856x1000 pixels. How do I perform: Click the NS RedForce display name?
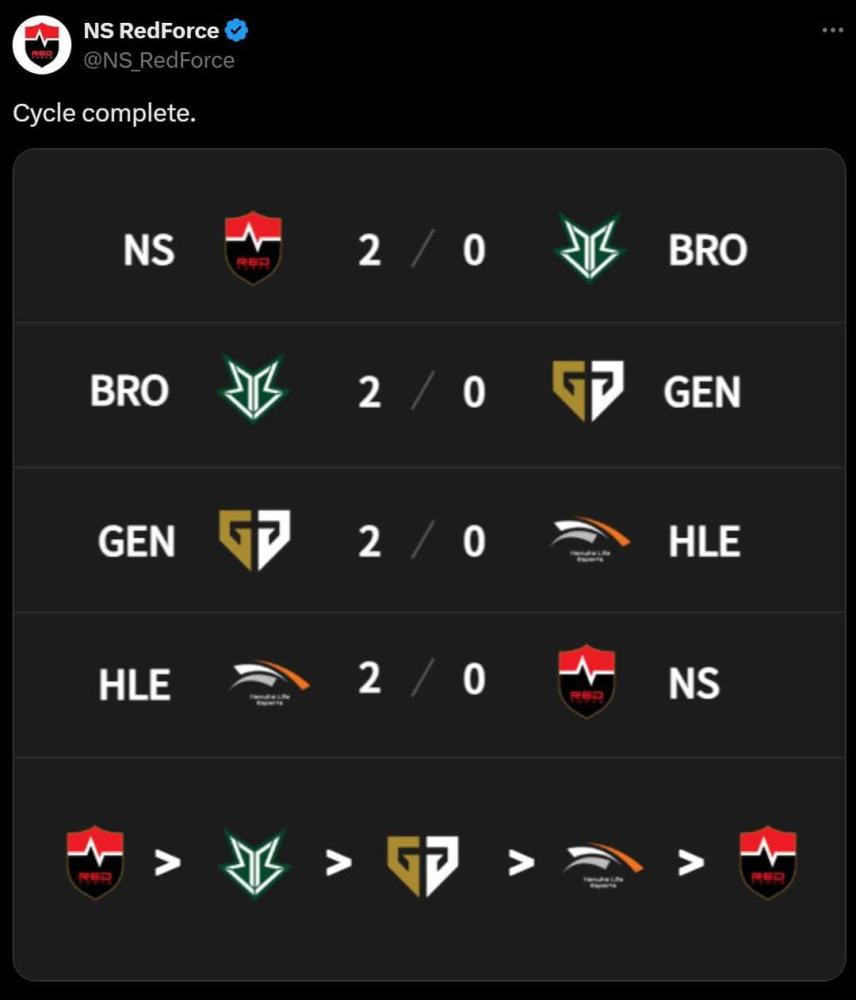pos(151,31)
